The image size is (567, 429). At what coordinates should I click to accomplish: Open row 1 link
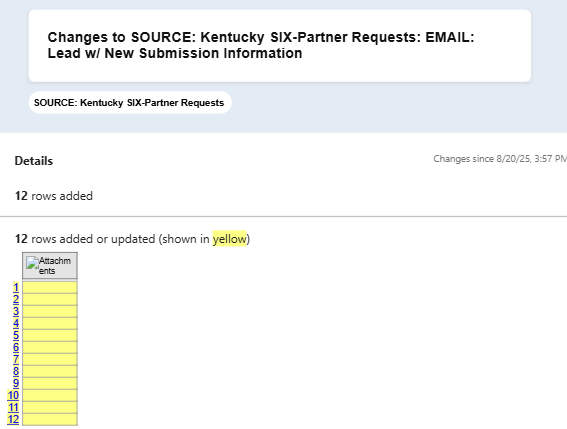click(16, 288)
